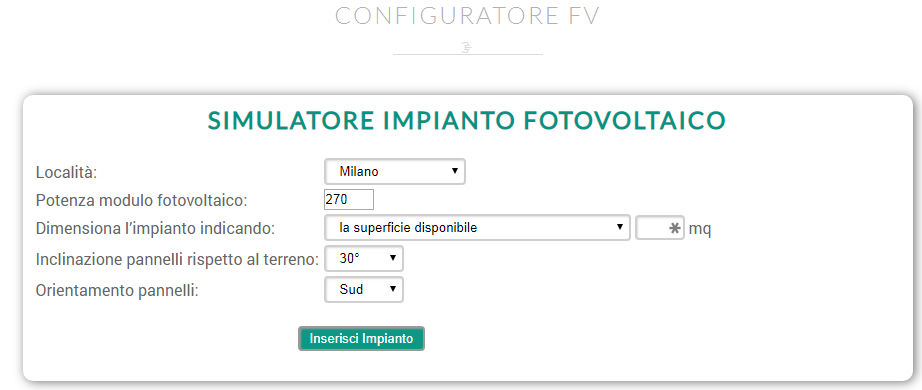Click the mq unit text
Screen dimensions: 922x390
click(x=700, y=229)
